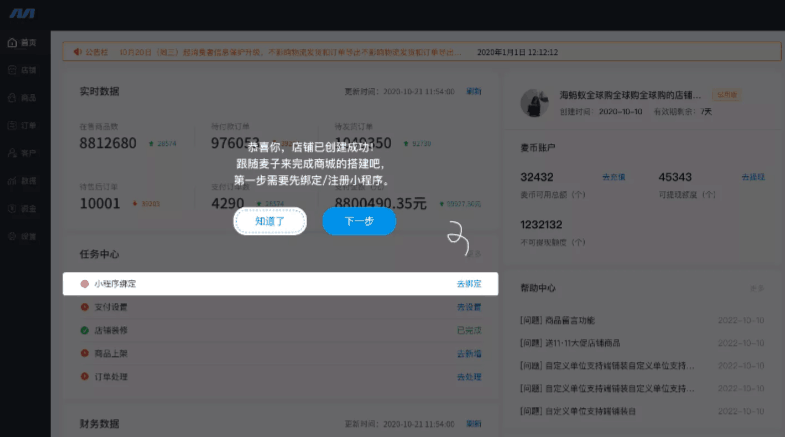This screenshot has width=785, height=437.
Task: Click the 首页 home icon in sidebar
Action: [12, 43]
